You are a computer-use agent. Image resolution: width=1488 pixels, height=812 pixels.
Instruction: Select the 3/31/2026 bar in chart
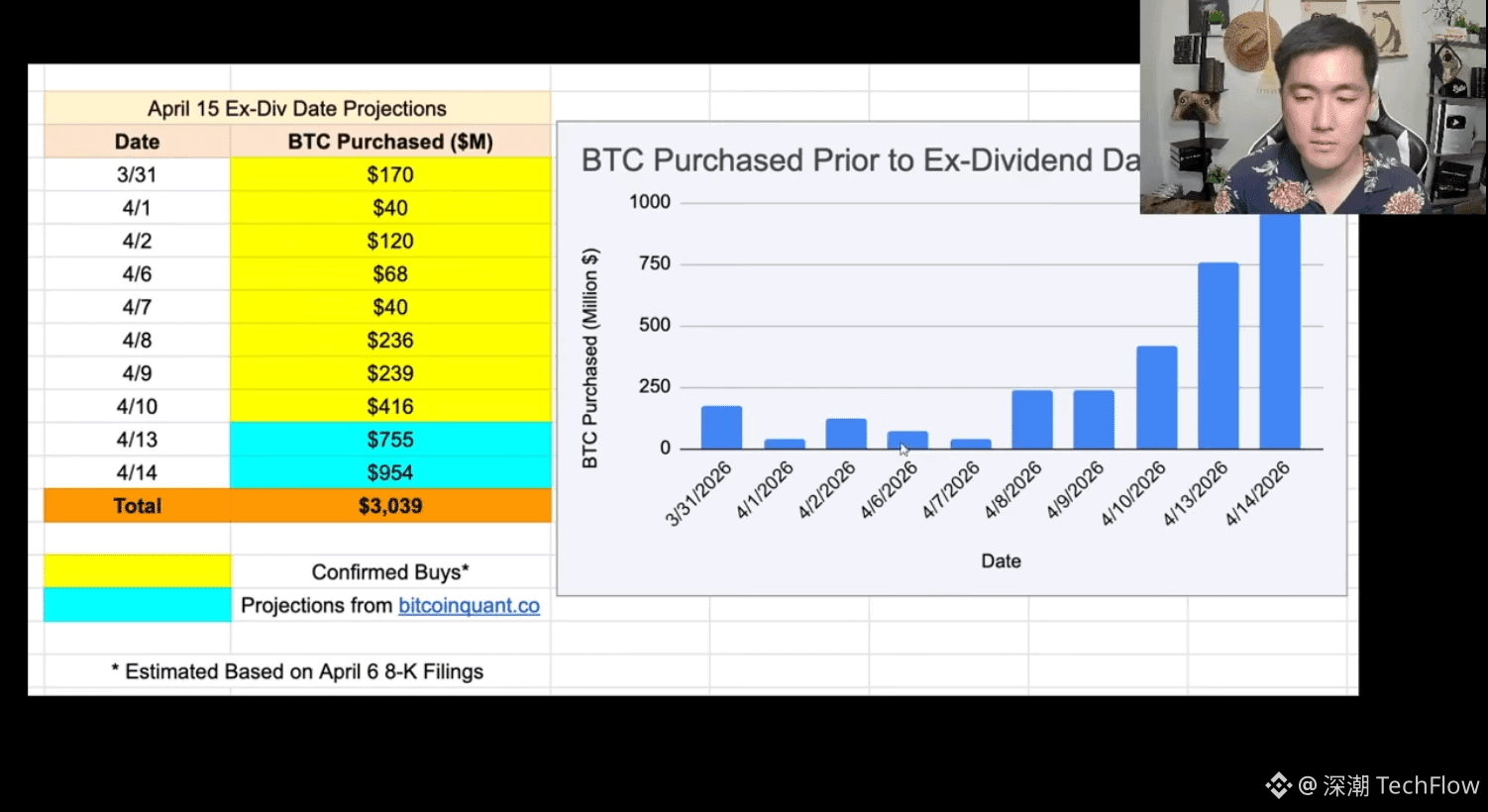coord(721,427)
